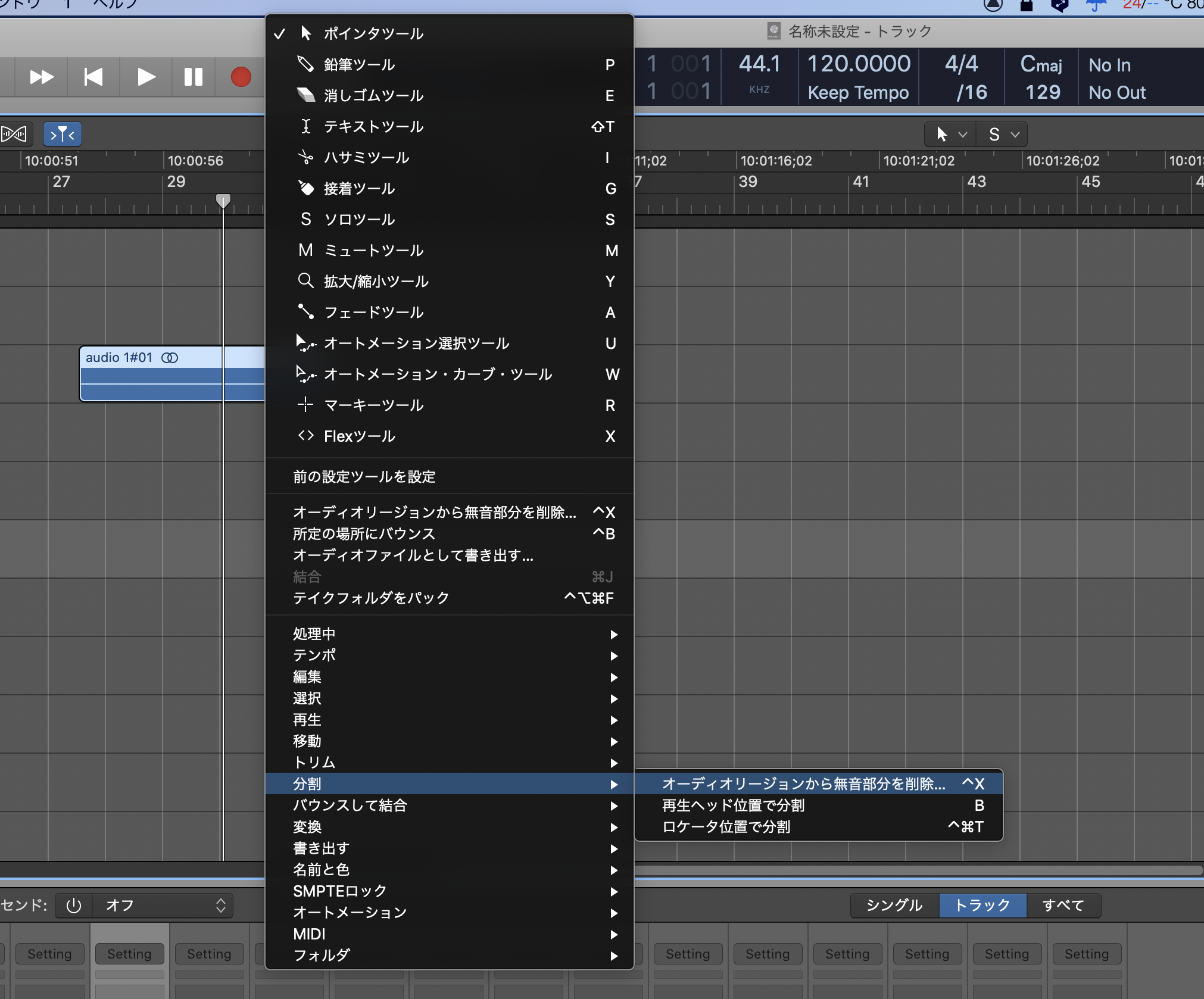Pick the Glue tool (接着ツール)

pyautogui.click(x=359, y=189)
